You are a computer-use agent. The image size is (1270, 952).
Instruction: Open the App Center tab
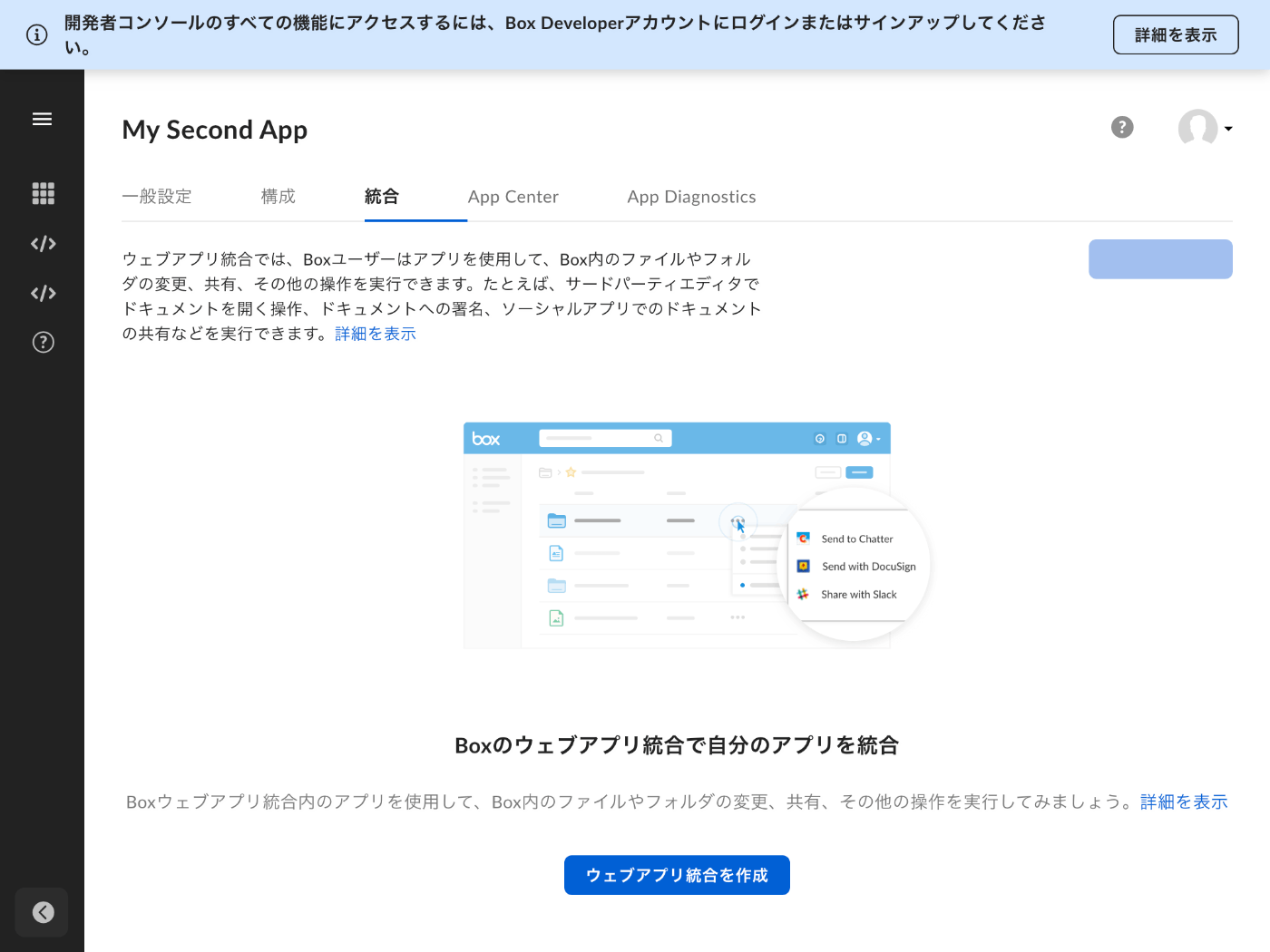pos(513,197)
